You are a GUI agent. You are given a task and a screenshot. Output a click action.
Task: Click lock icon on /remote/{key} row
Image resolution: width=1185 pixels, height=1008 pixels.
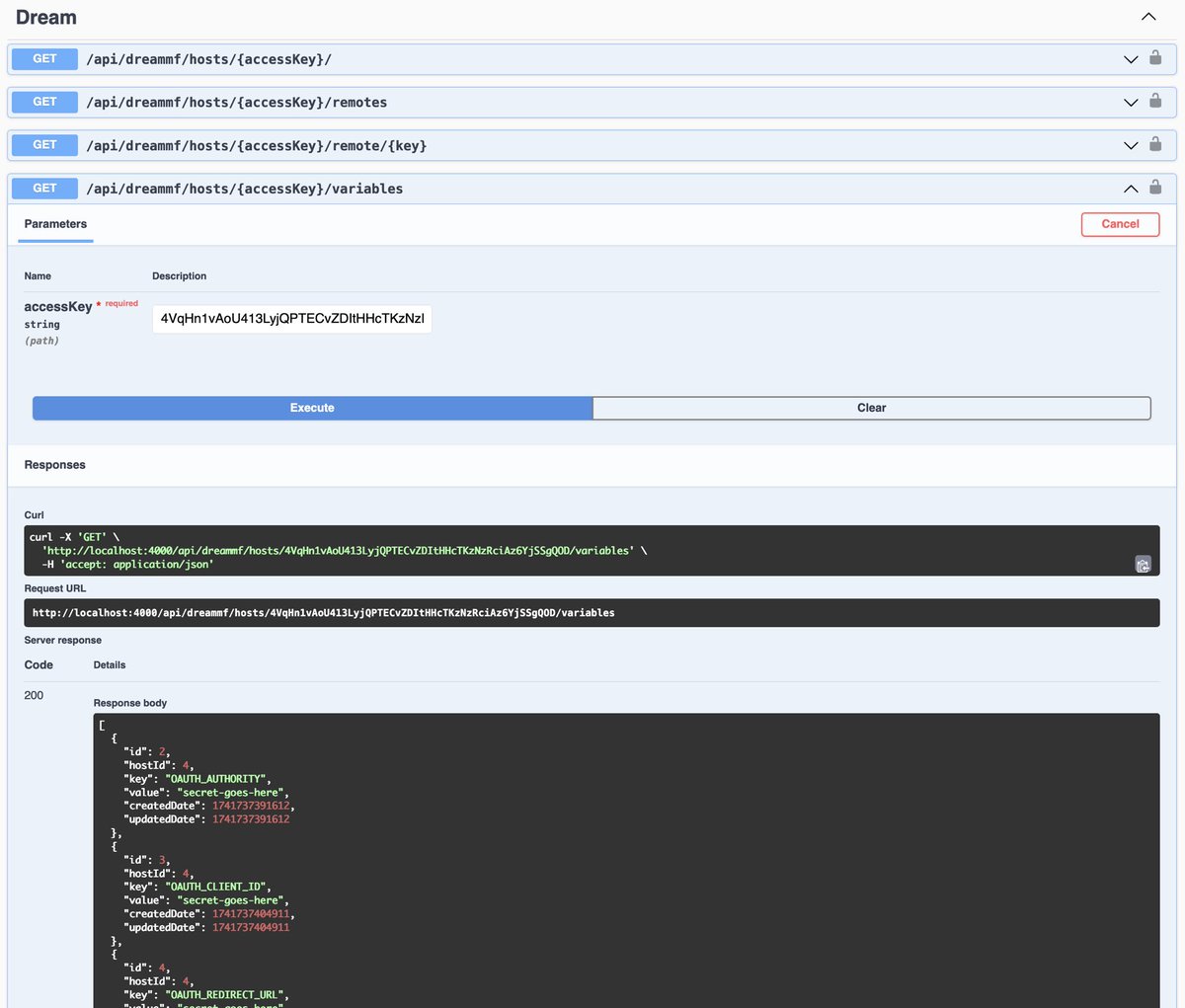(1155, 144)
